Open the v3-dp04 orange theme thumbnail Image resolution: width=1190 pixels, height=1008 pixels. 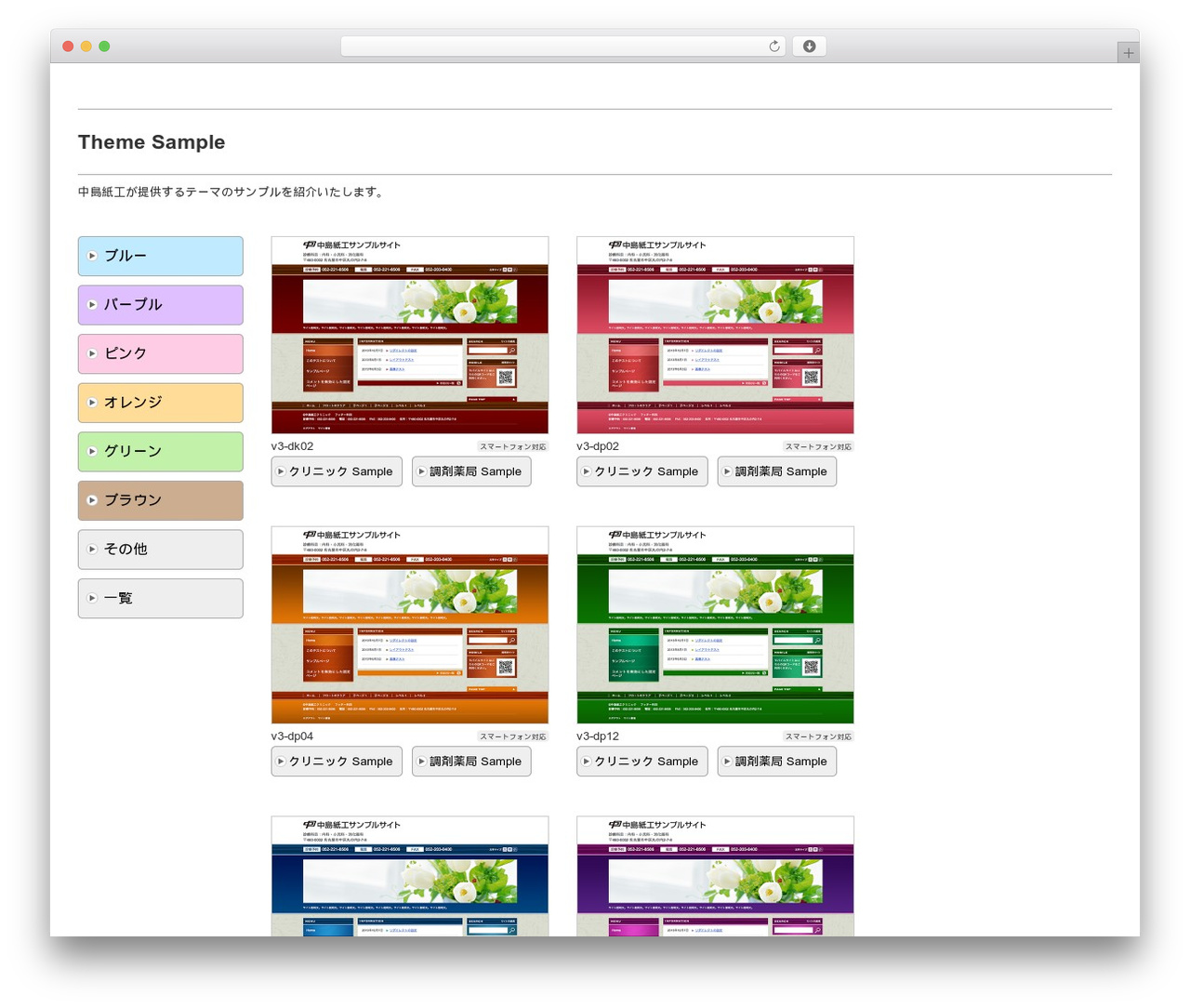point(410,625)
